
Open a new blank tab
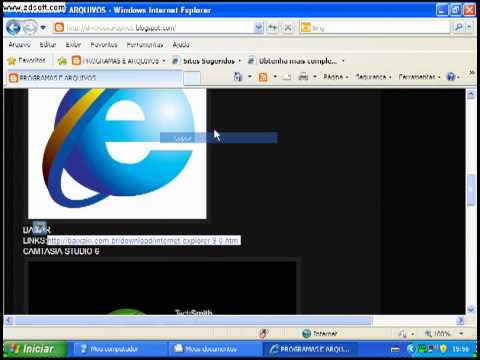(192, 78)
